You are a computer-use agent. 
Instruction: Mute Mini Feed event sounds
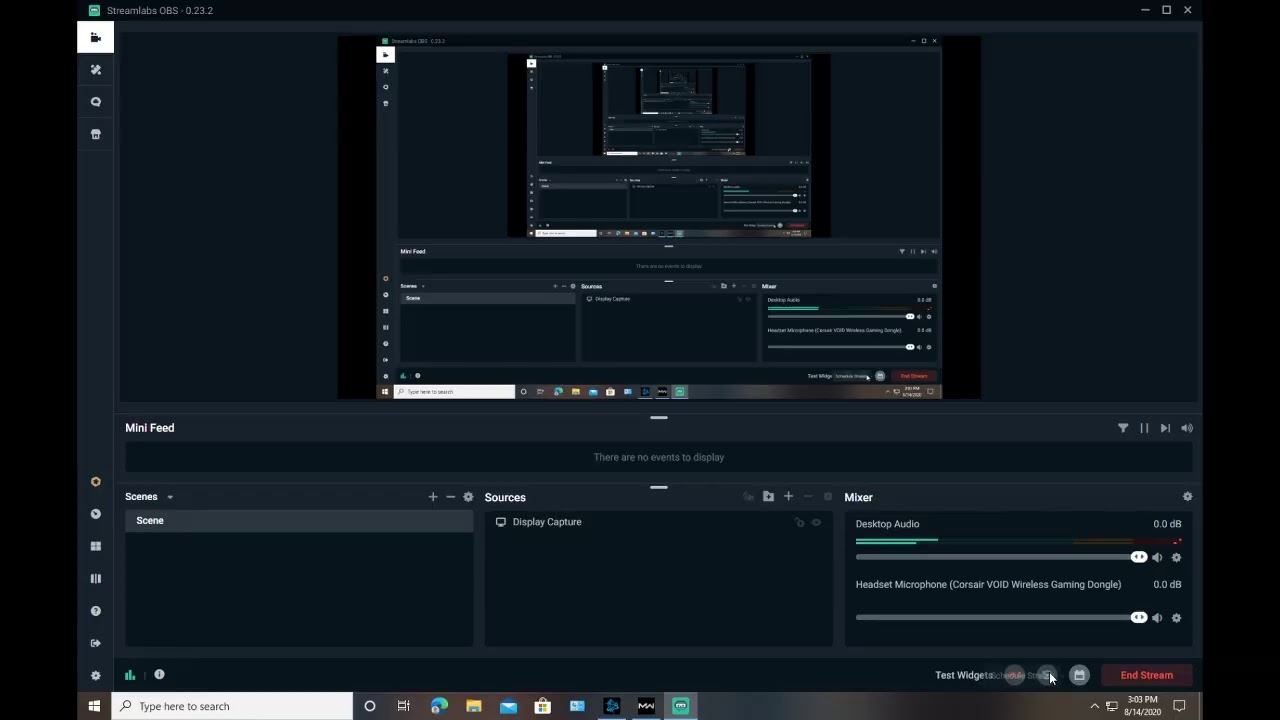(x=1187, y=428)
